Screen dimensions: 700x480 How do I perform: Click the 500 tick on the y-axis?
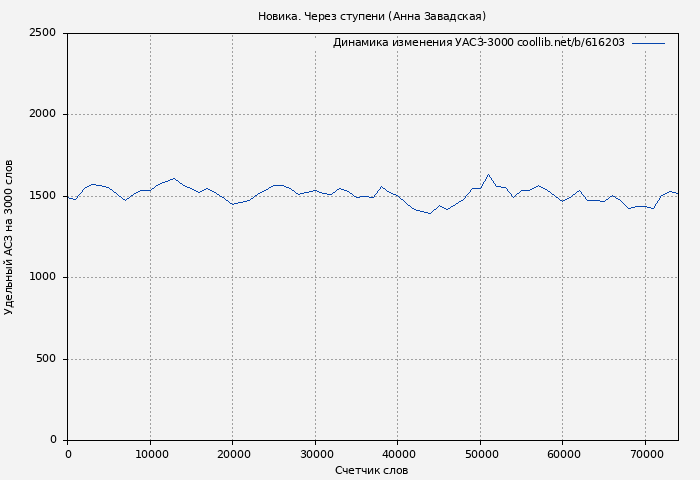[x=46, y=359]
